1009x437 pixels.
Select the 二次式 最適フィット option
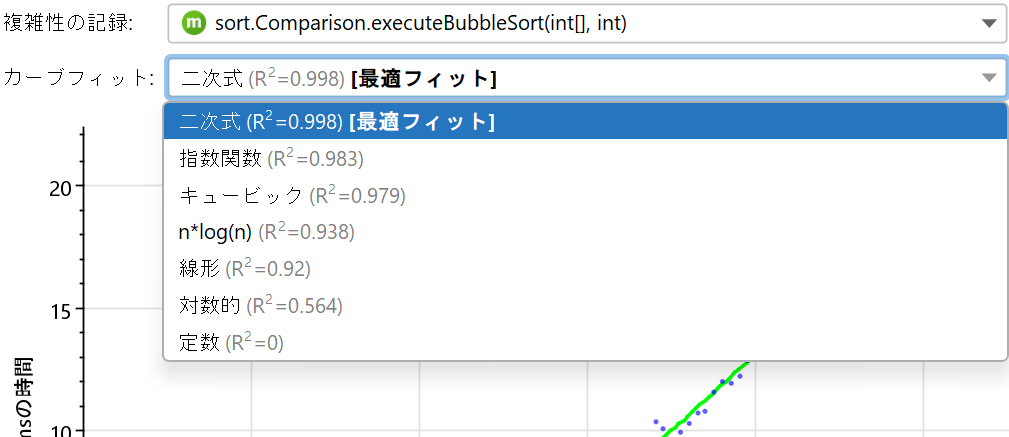pos(337,121)
